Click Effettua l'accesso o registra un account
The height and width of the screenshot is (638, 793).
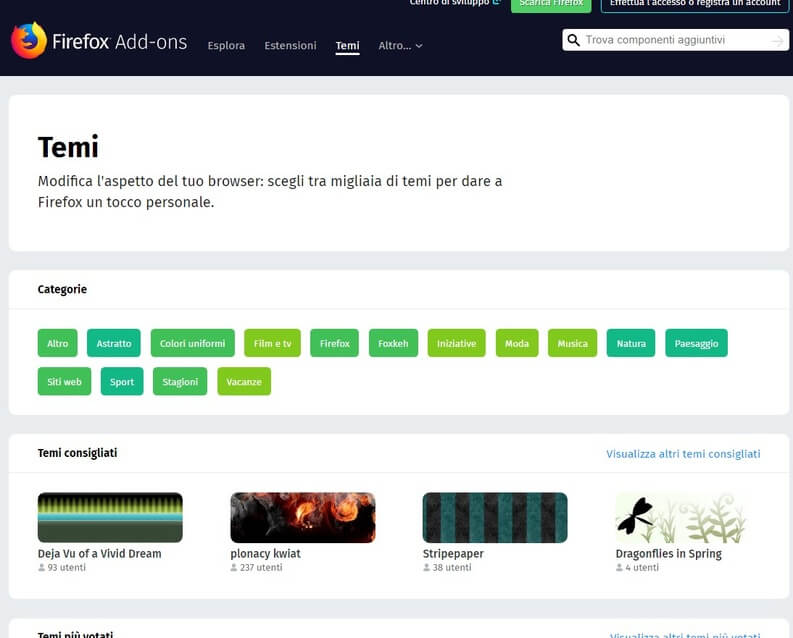(695, 4)
